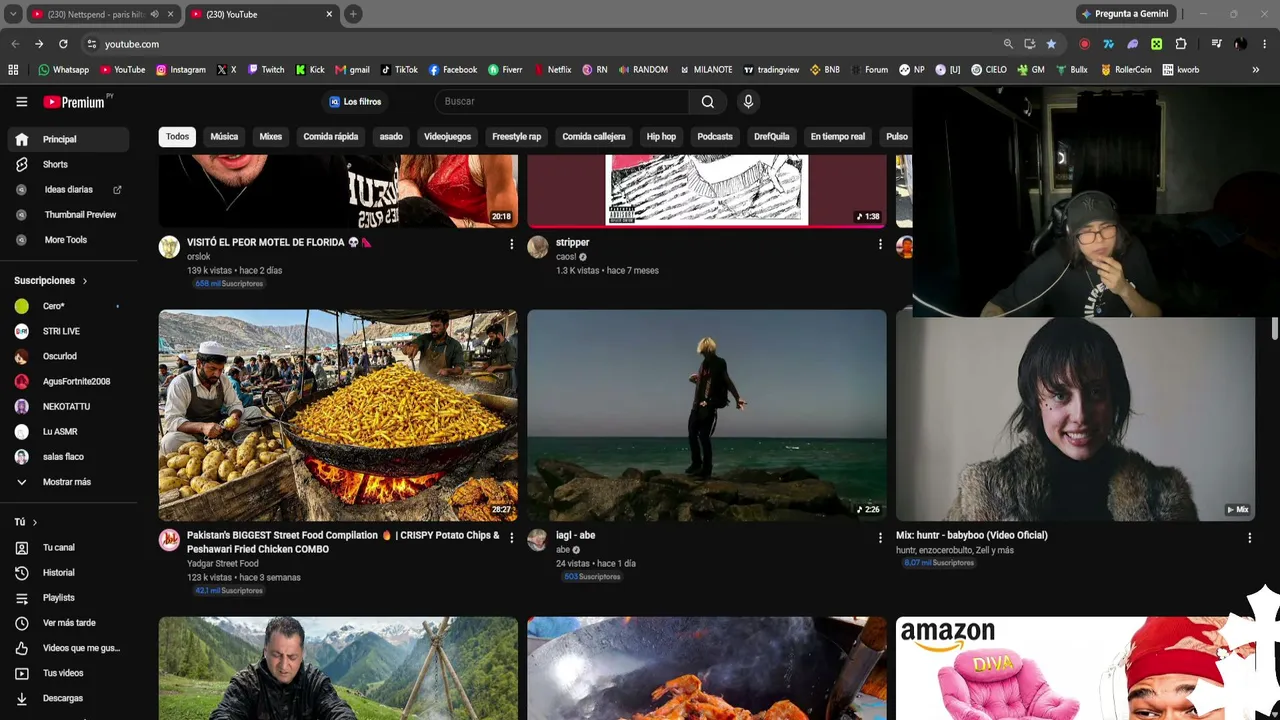The height and width of the screenshot is (720, 1280).
Task: Open options menu for iagl - abe video
Action: (880, 537)
